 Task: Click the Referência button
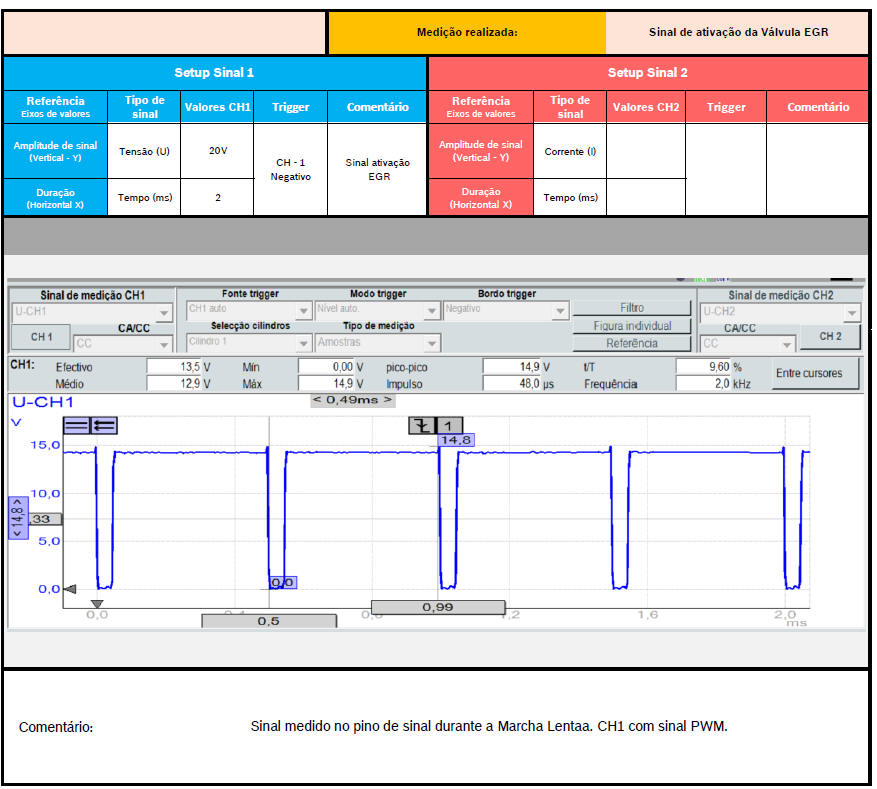coord(632,343)
